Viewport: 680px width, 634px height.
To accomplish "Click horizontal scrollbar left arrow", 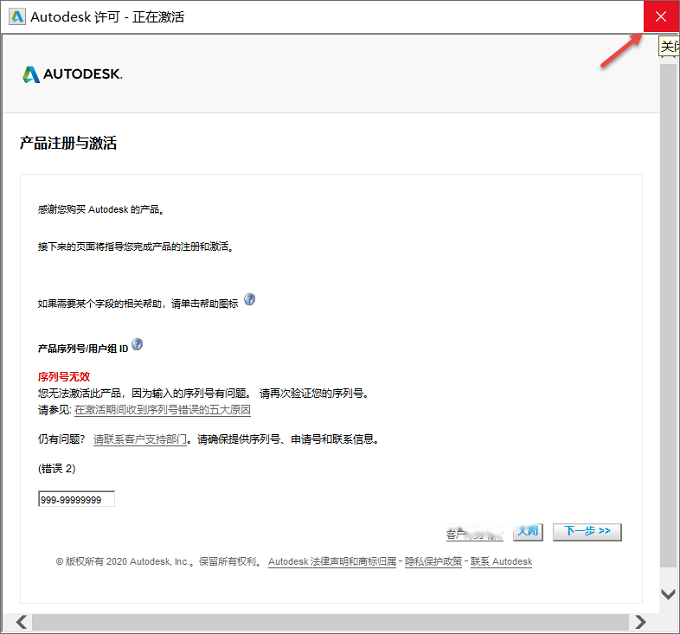I will click(x=21, y=622).
